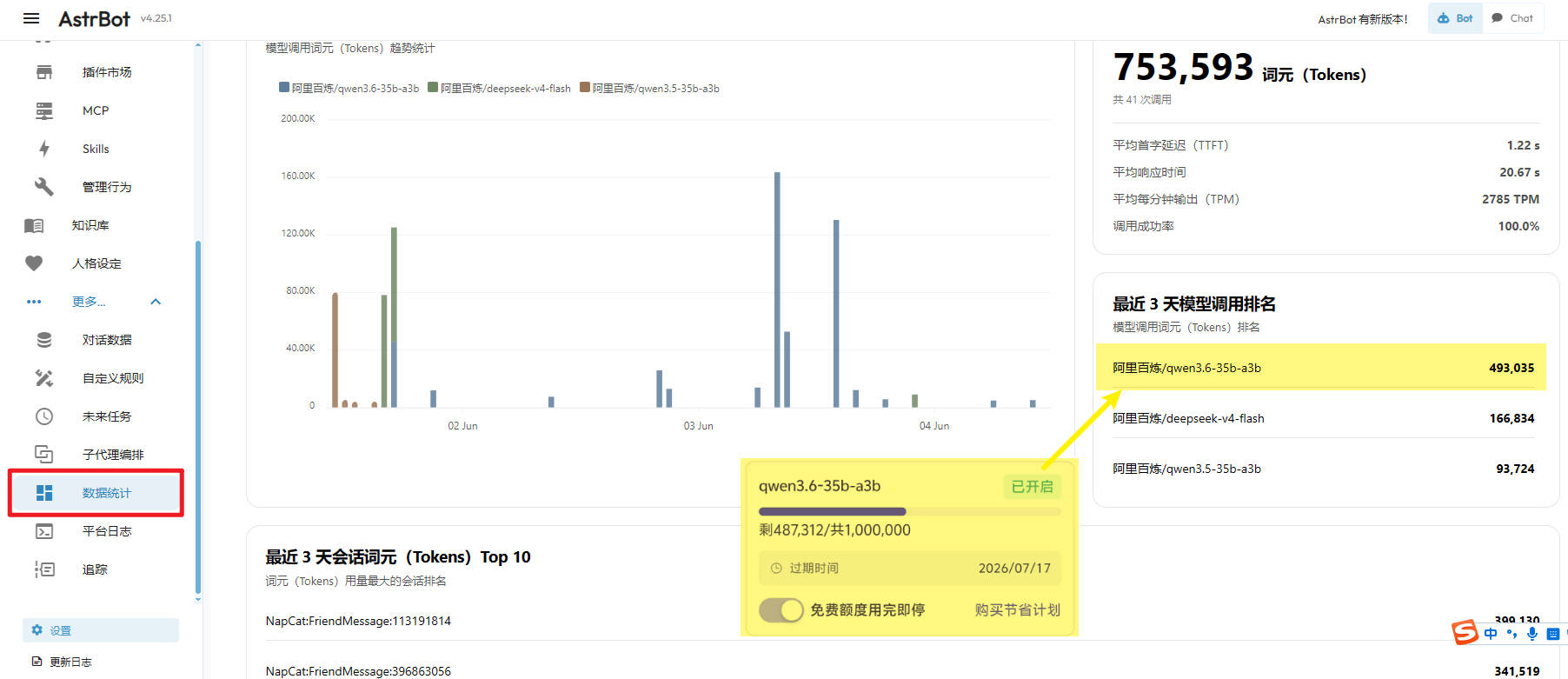Open the 追踪 page
The height and width of the screenshot is (679, 1568).
[x=95, y=569]
